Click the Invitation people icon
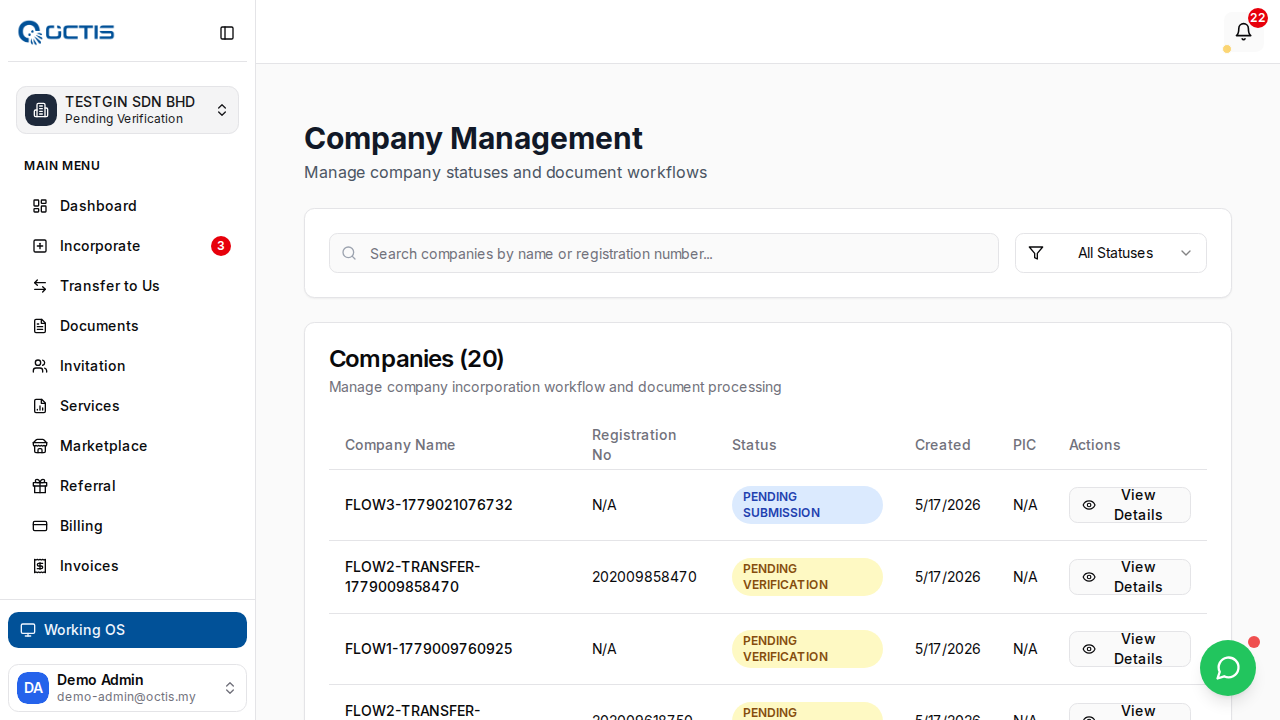Viewport: 1280px width, 720px height. pos(40,366)
